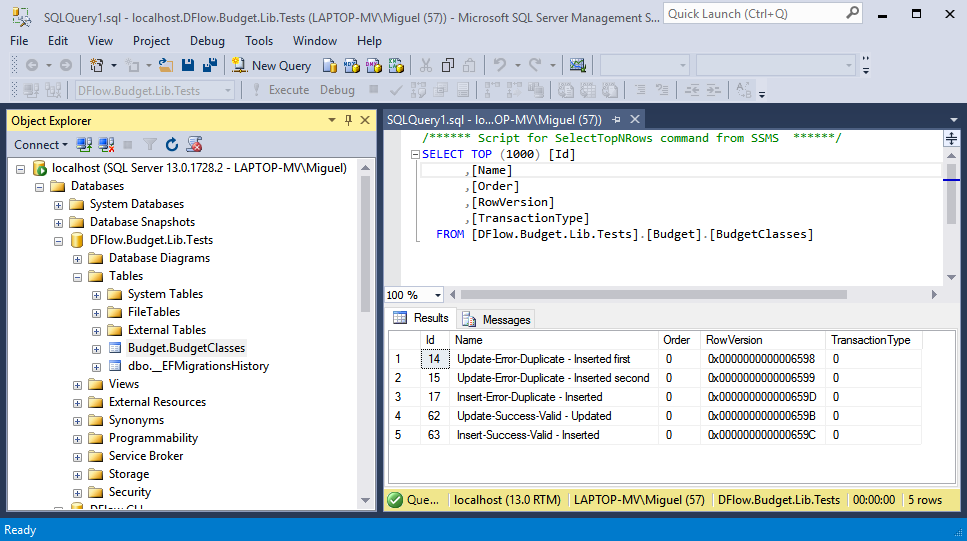Click the New Project toolbar icon
The height and width of the screenshot is (541, 967).
[96, 65]
